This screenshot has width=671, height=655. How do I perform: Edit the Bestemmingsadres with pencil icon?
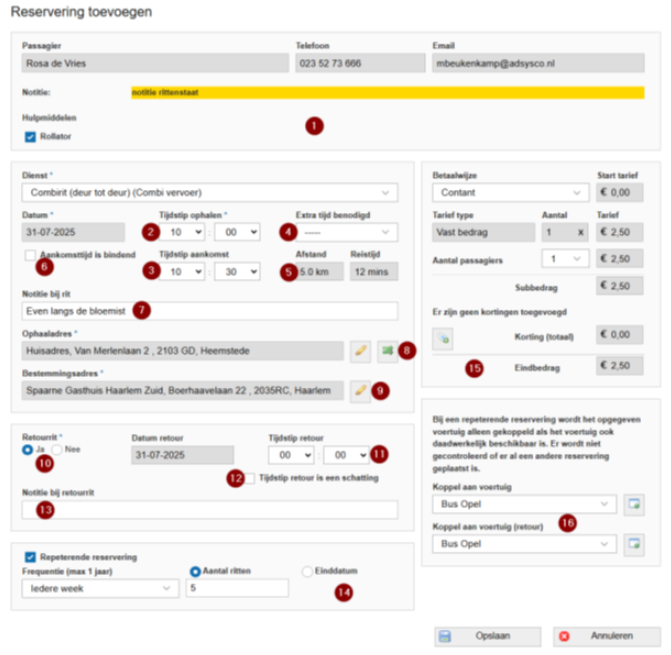point(360,391)
